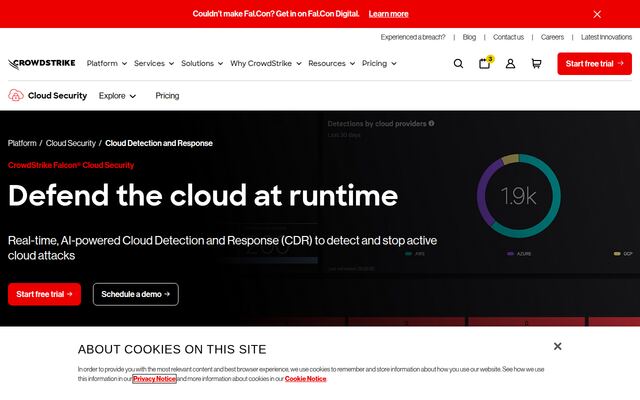Click header Start free trial button
The width and height of the screenshot is (640, 400).
click(594, 64)
